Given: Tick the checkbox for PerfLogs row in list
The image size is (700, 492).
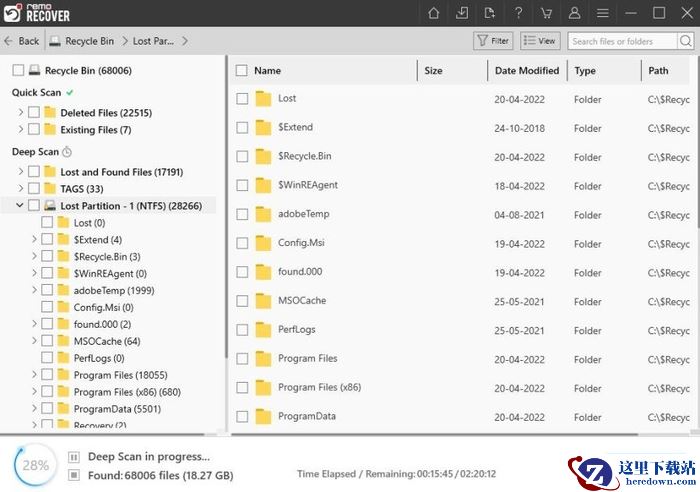Looking at the screenshot, I should coord(242,330).
